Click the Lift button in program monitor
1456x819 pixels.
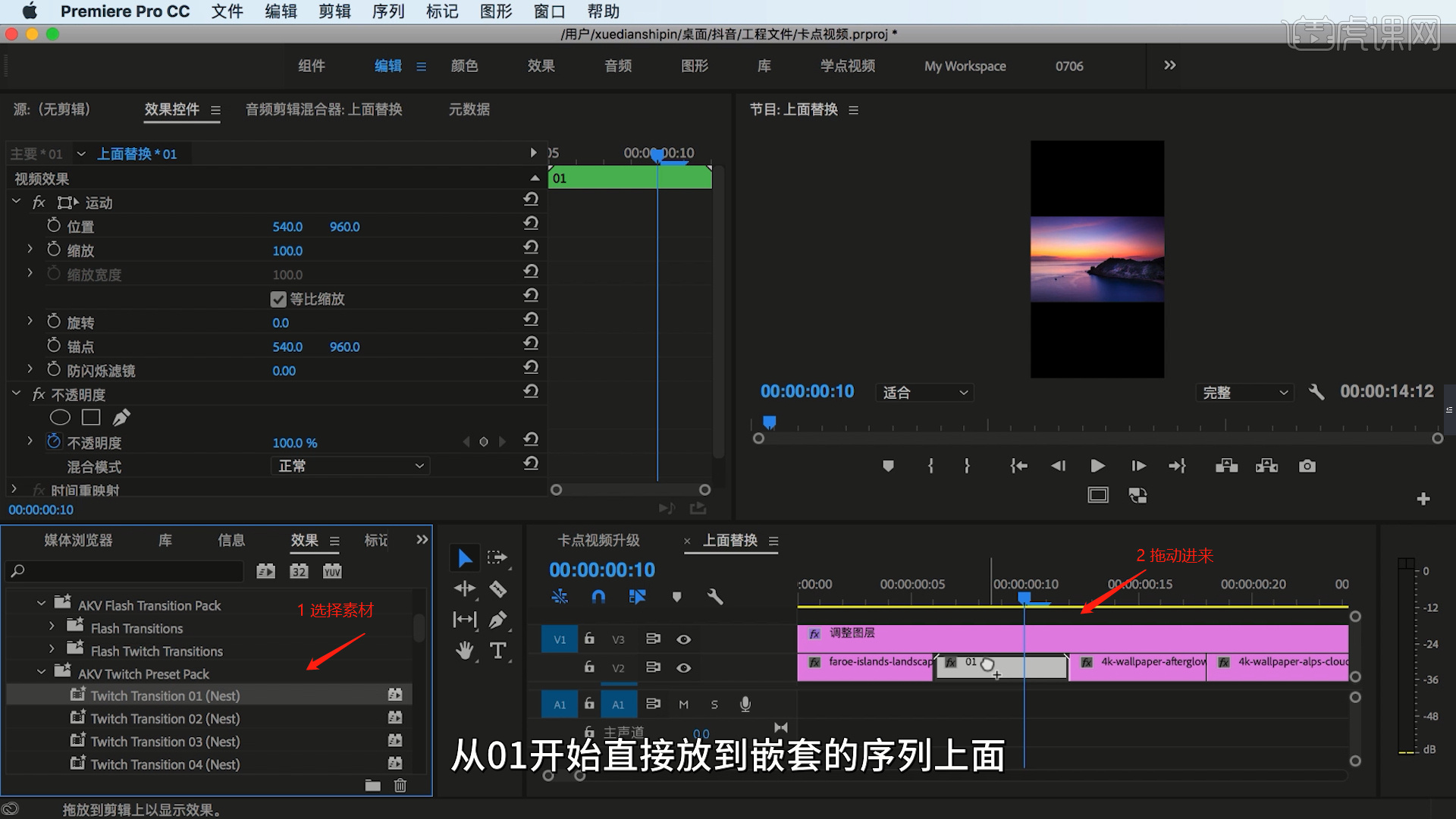(x=1226, y=466)
